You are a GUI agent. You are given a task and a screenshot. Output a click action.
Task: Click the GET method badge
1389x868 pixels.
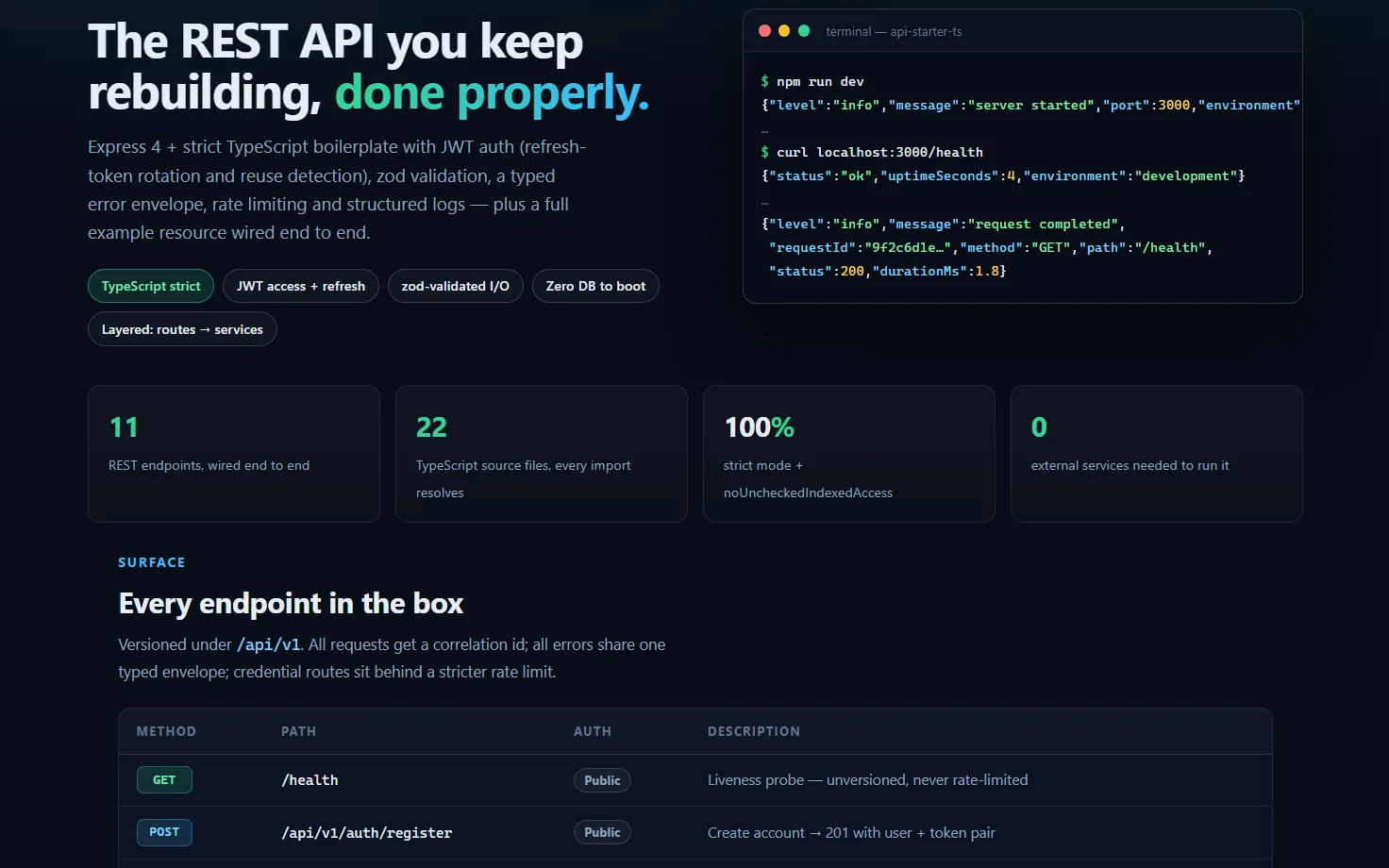click(164, 780)
